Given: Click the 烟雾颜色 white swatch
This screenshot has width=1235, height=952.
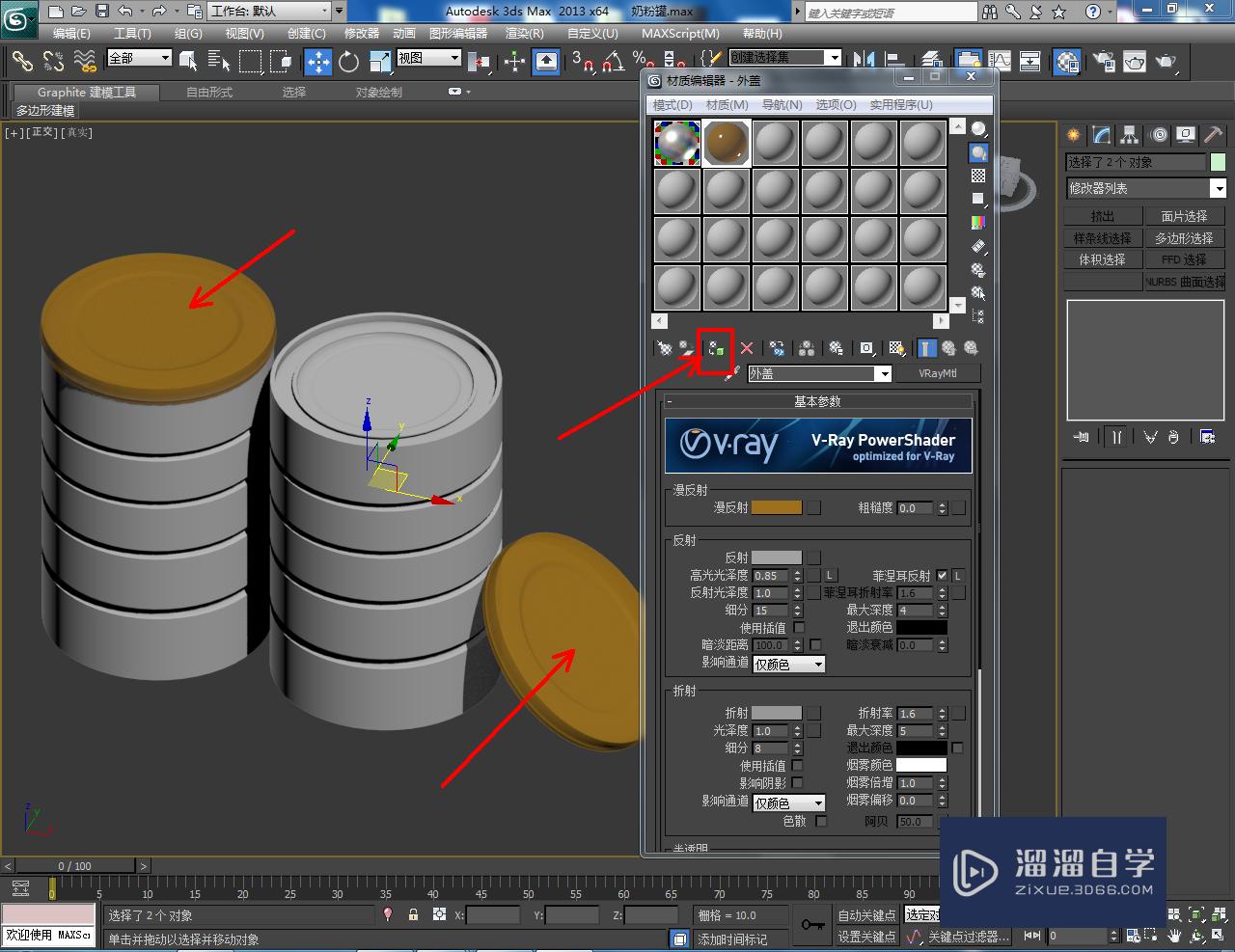Looking at the screenshot, I should [x=921, y=765].
